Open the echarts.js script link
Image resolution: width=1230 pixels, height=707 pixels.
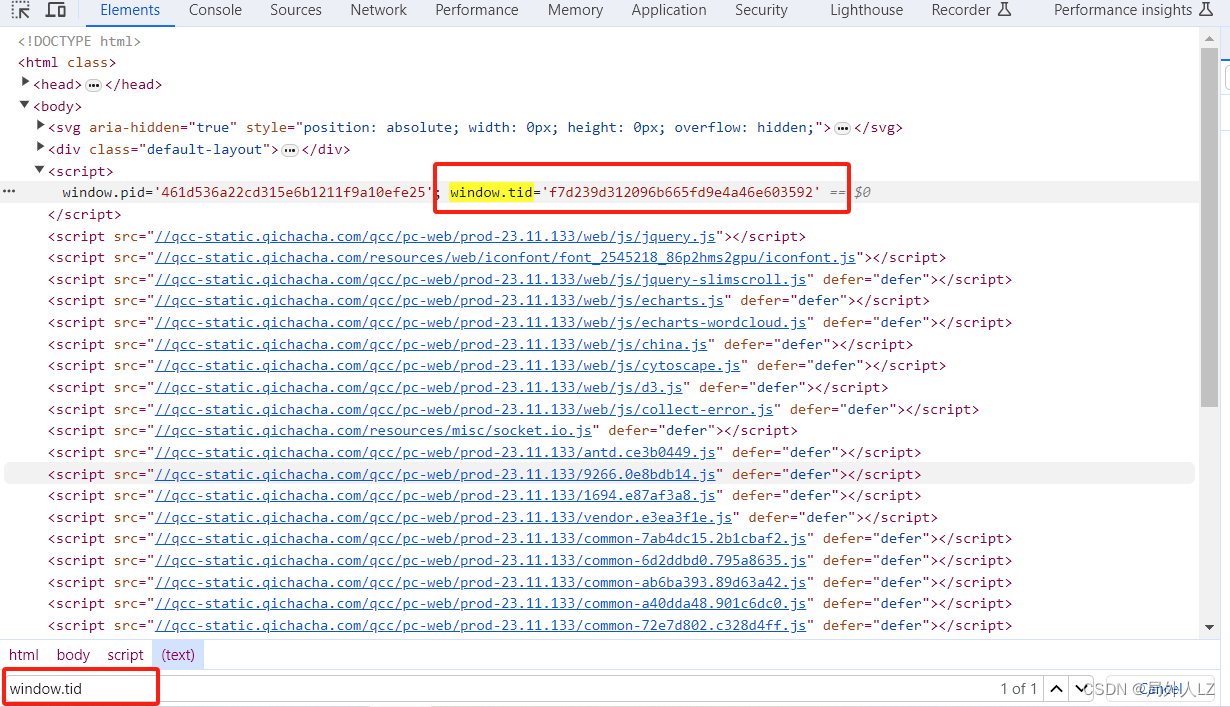(439, 300)
